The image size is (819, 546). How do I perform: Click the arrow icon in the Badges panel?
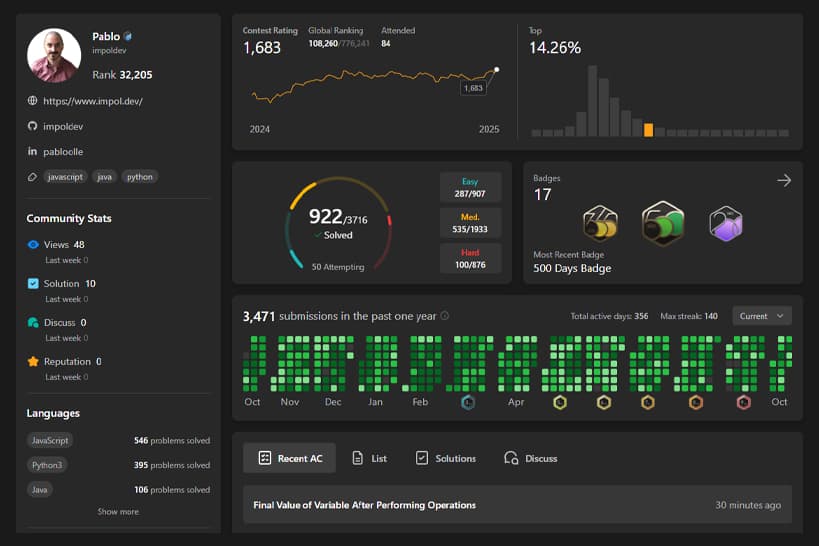[x=784, y=180]
